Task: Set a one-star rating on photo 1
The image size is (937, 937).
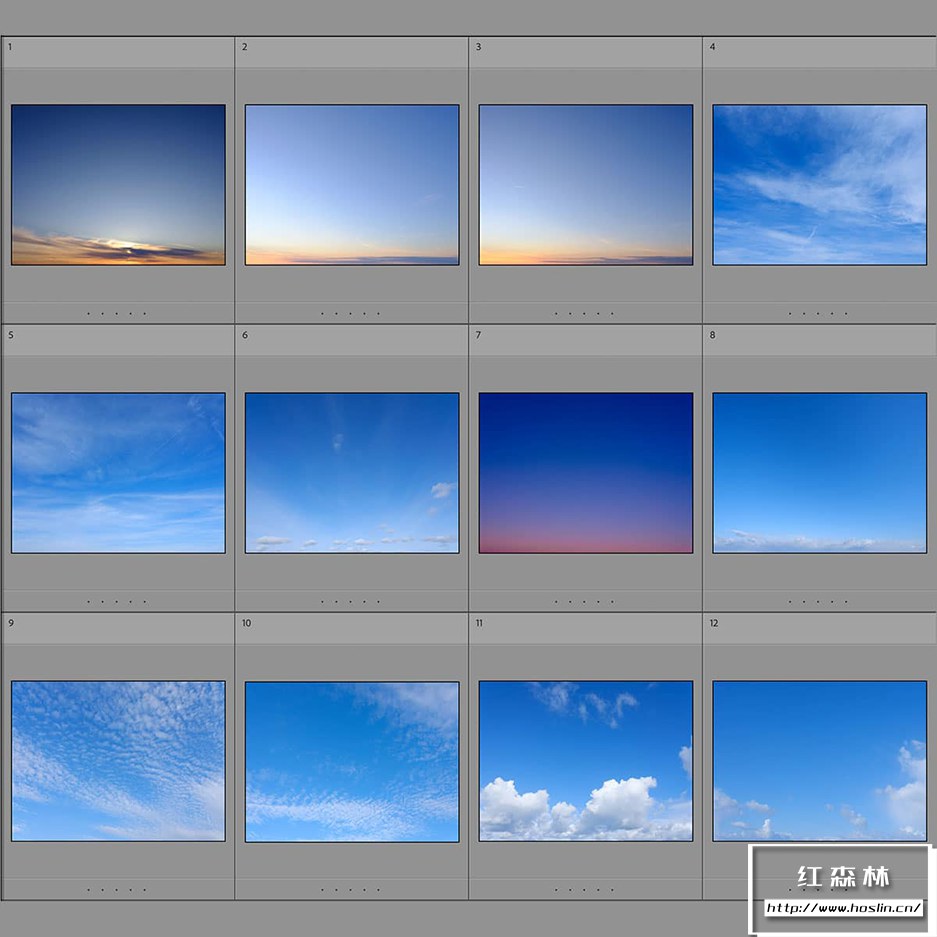Action: (88, 314)
